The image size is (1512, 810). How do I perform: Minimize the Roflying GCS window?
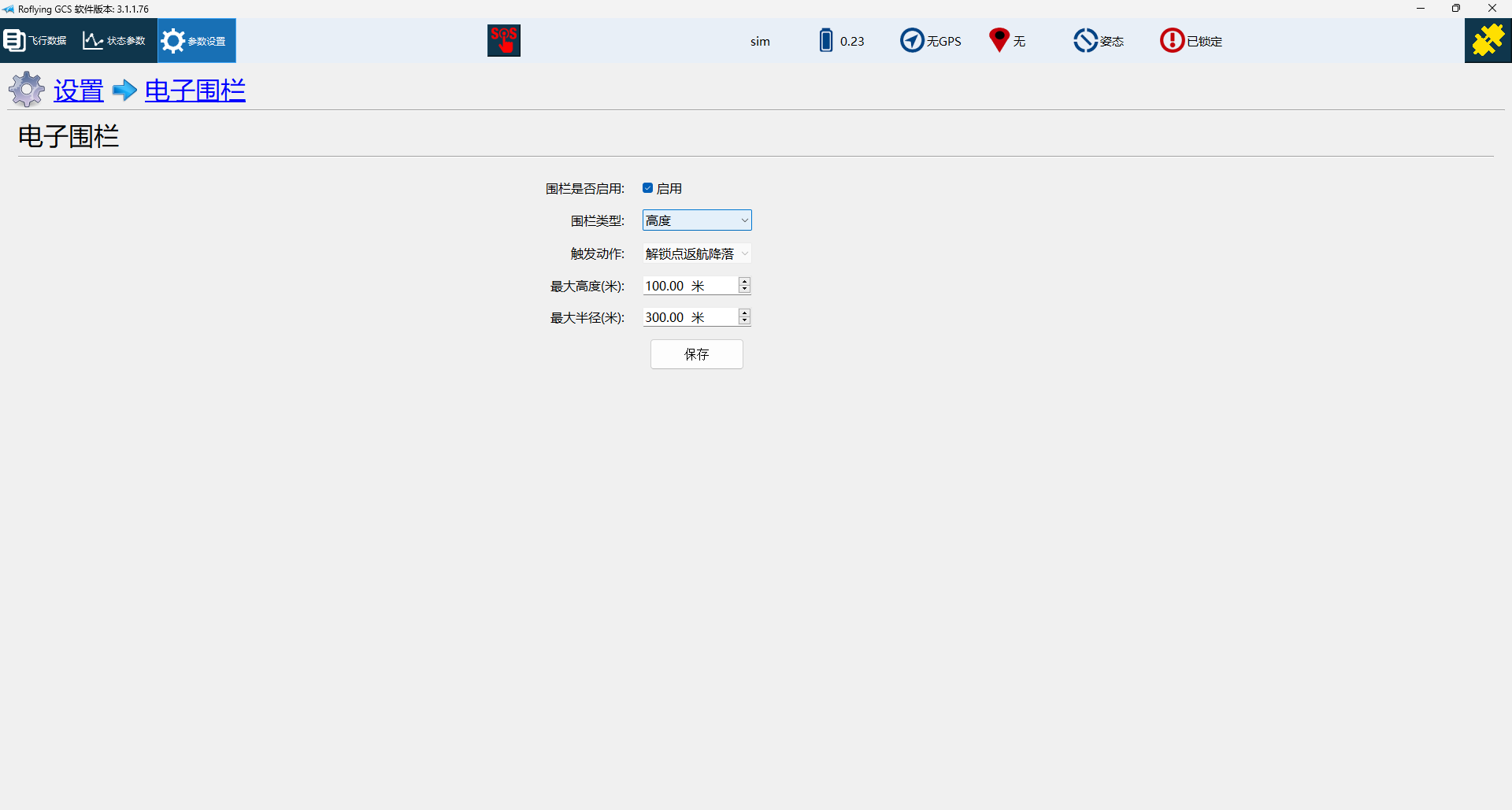(1421, 9)
